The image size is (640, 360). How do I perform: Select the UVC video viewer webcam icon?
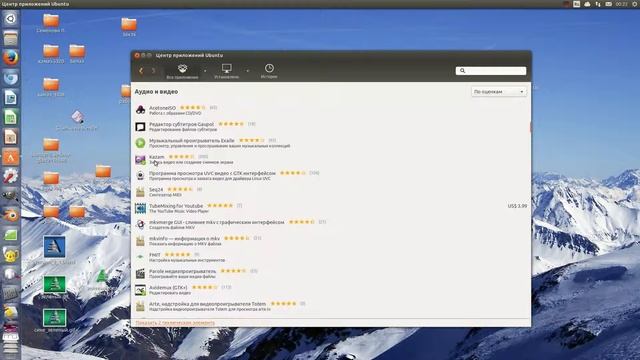pyautogui.click(x=140, y=176)
